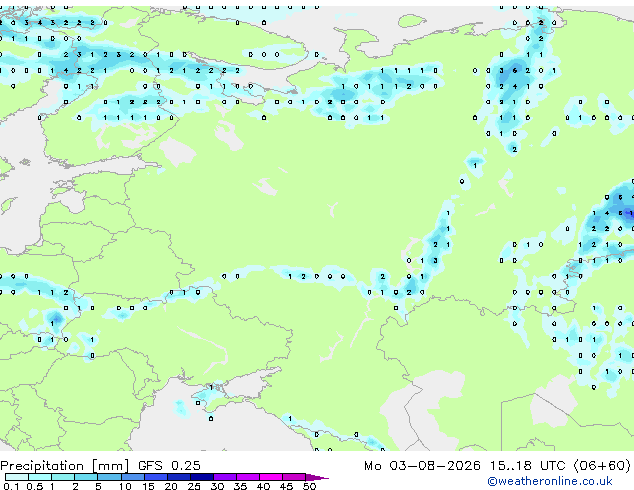Click the 0.5–1 mm legend color box

40,477
